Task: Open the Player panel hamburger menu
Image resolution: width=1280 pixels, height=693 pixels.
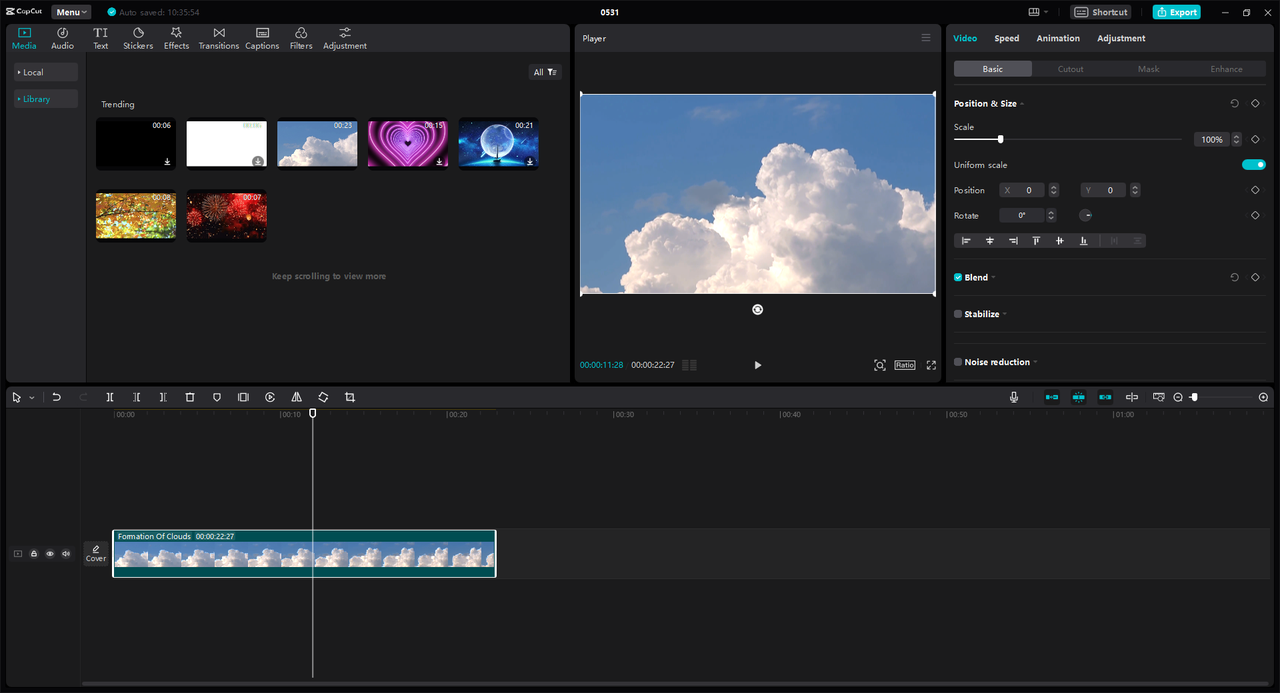Action: (926, 38)
